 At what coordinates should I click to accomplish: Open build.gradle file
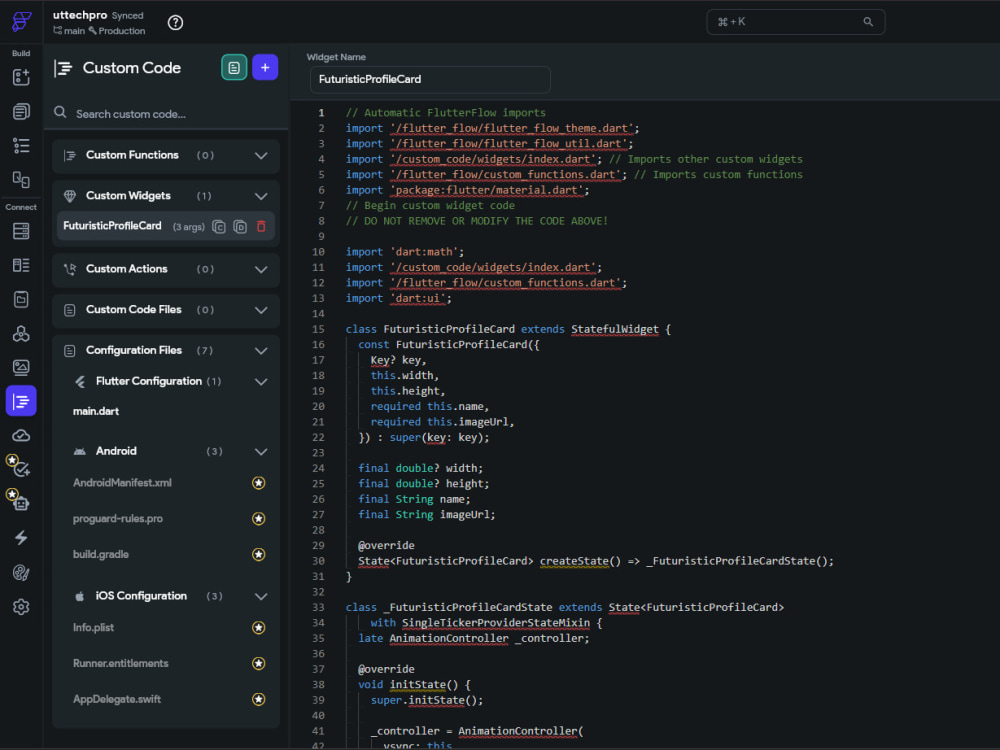(101, 554)
